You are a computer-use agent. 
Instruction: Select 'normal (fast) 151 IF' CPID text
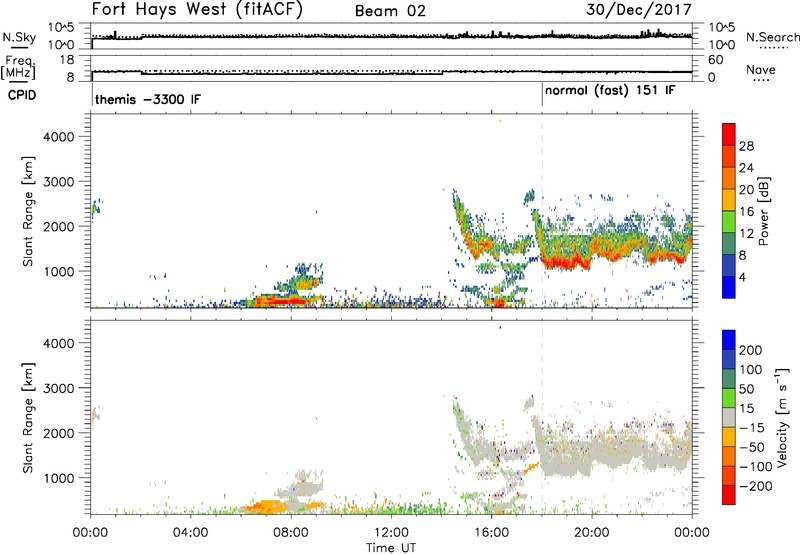pyautogui.click(x=610, y=91)
